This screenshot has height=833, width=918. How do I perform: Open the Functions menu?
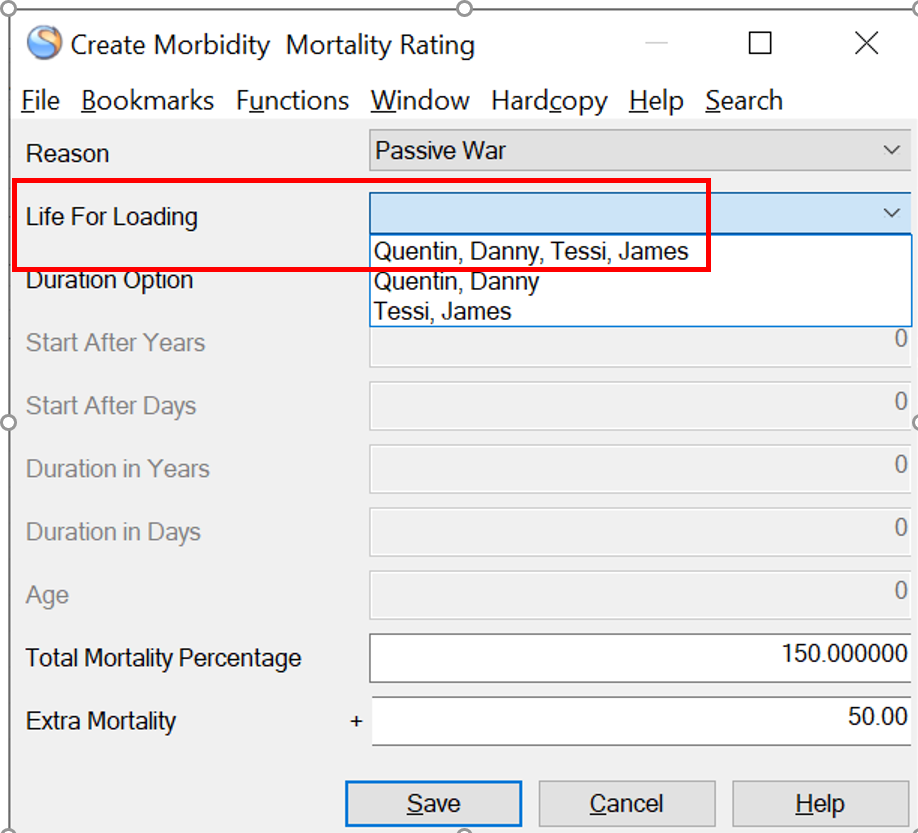(x=292, y=101)
